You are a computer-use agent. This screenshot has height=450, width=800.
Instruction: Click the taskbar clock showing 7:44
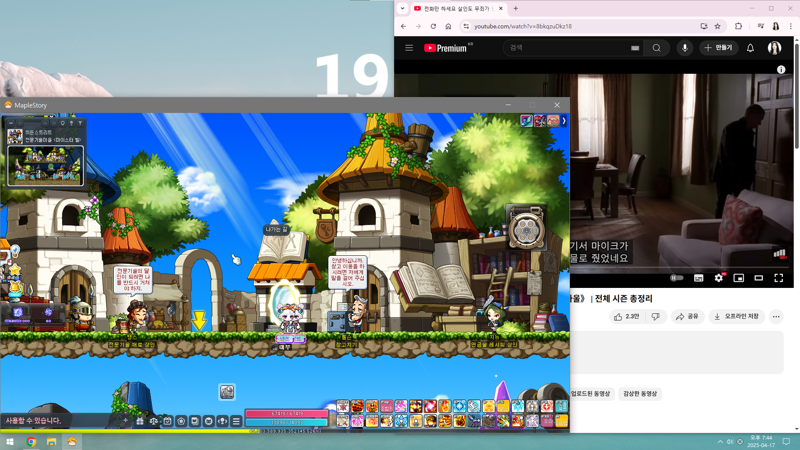coord(761,442)
